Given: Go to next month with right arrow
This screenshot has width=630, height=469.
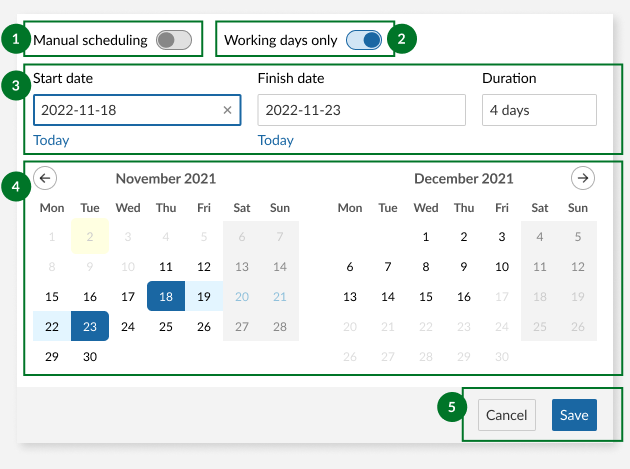Looking at the screenshot, I should tap(583, 178).
